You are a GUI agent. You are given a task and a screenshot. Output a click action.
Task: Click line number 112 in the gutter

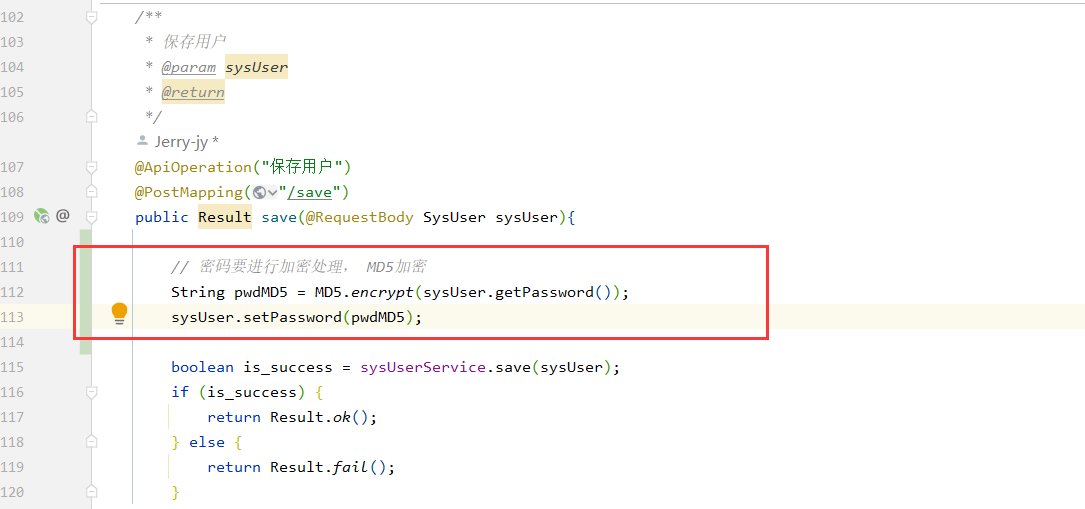(12, 292)
